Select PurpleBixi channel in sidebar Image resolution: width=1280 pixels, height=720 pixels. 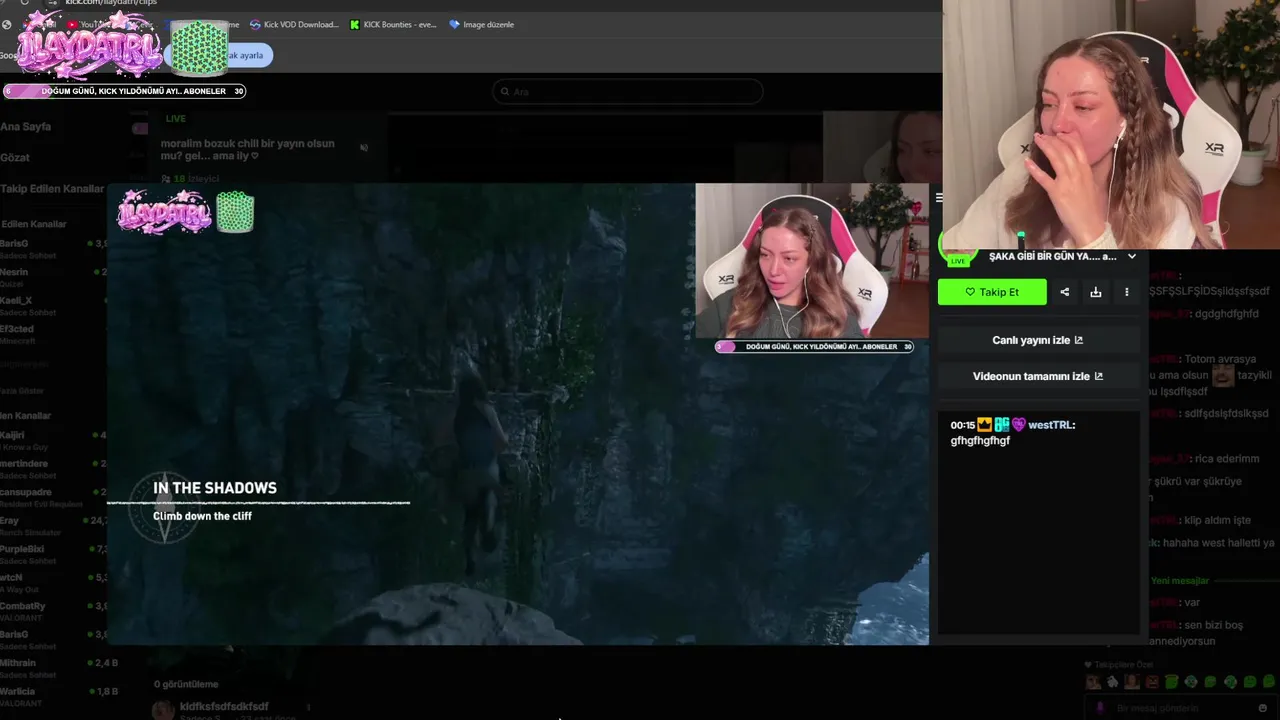[53, 554]
